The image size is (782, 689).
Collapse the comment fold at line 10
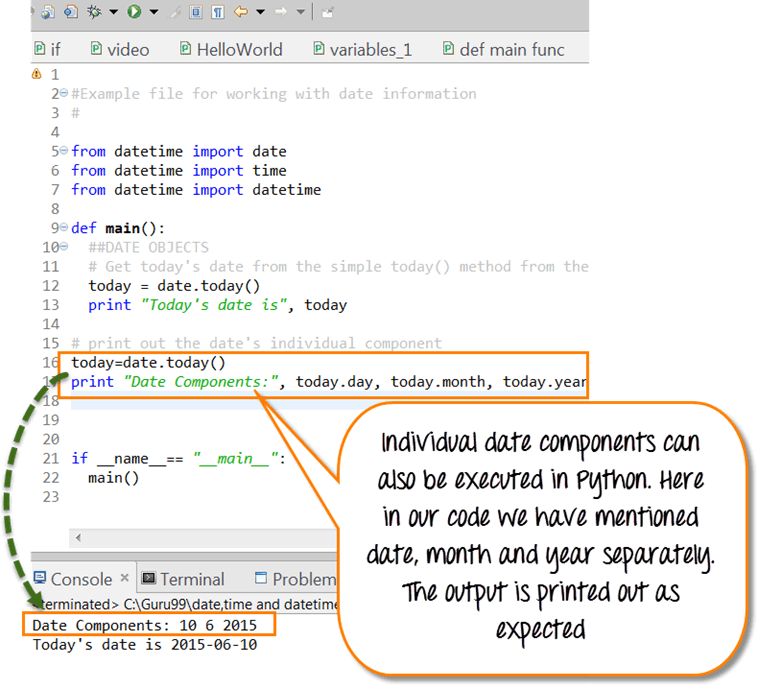coord(64,246)
